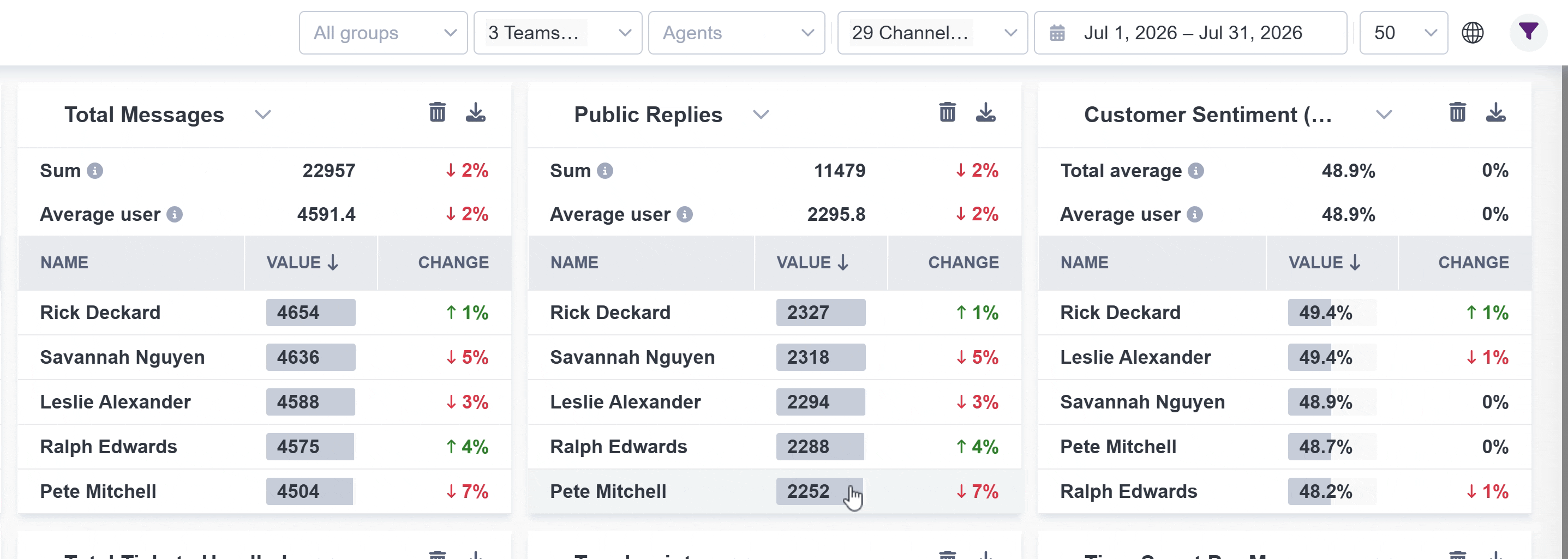Sort Customer Sentiment by NAME column
The image size is (1568, 559).
(1152, 263)
